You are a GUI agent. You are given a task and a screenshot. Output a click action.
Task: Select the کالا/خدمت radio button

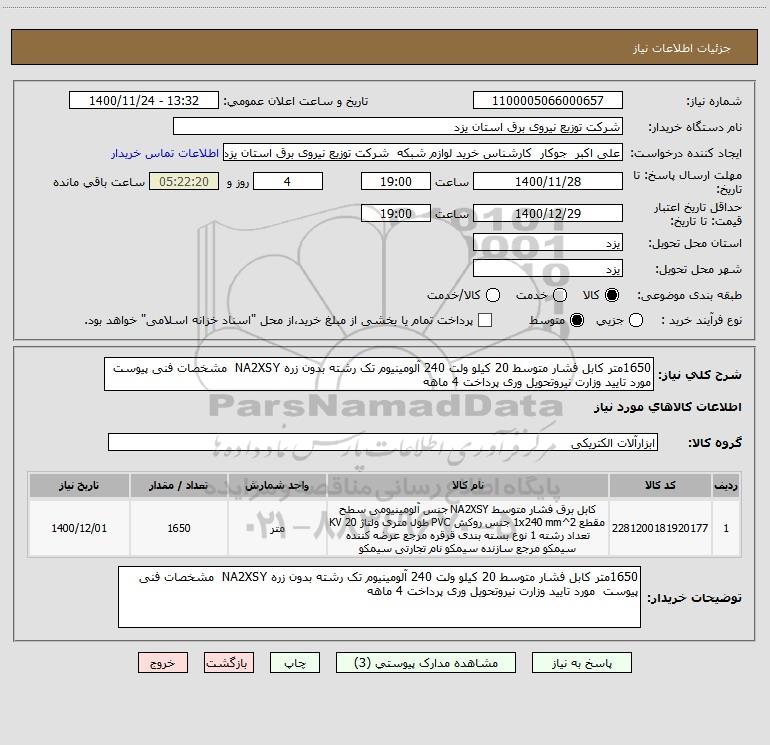point(493,295)
